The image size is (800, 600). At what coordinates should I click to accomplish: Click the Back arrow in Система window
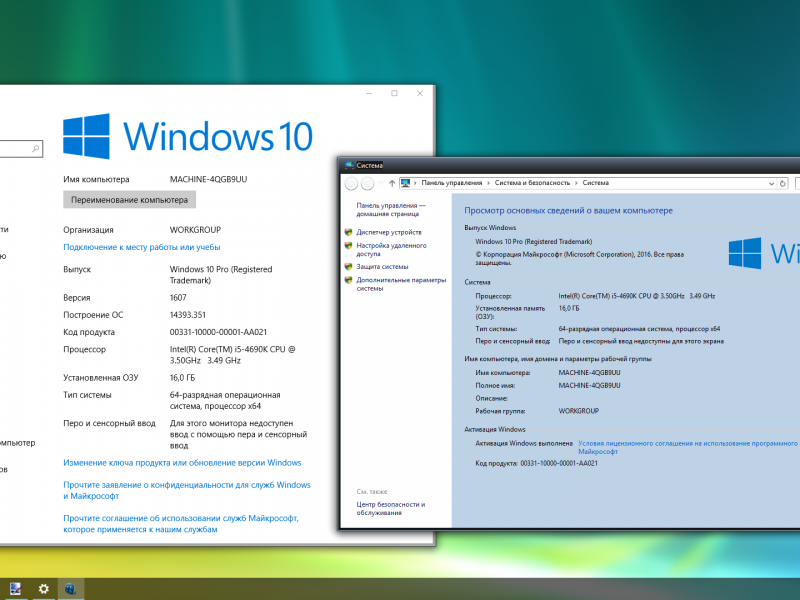[351, 183]
